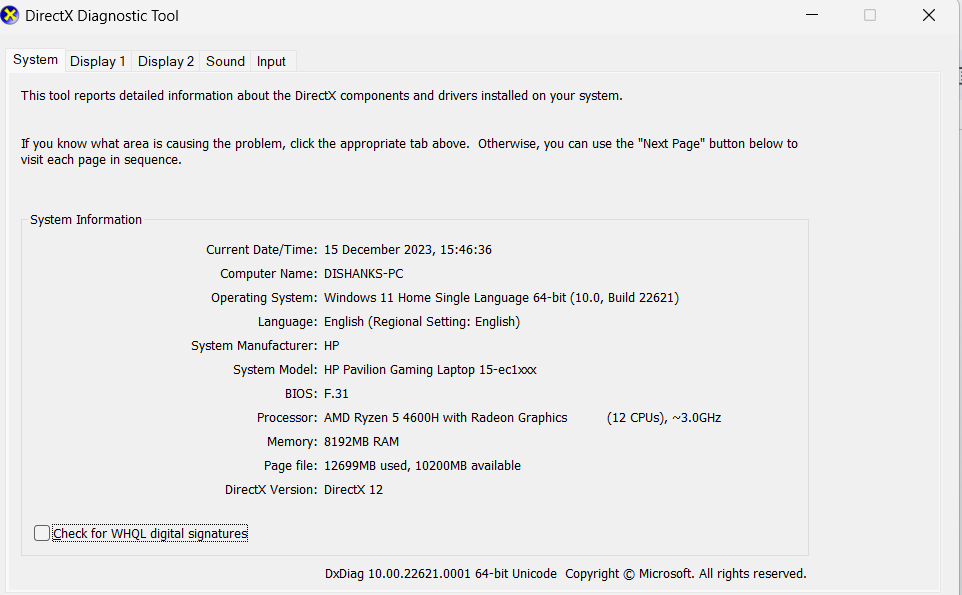Enable Check for WHQL digital signatures
The height and width of the screenshot is (595, 962).
pos(41,533)
